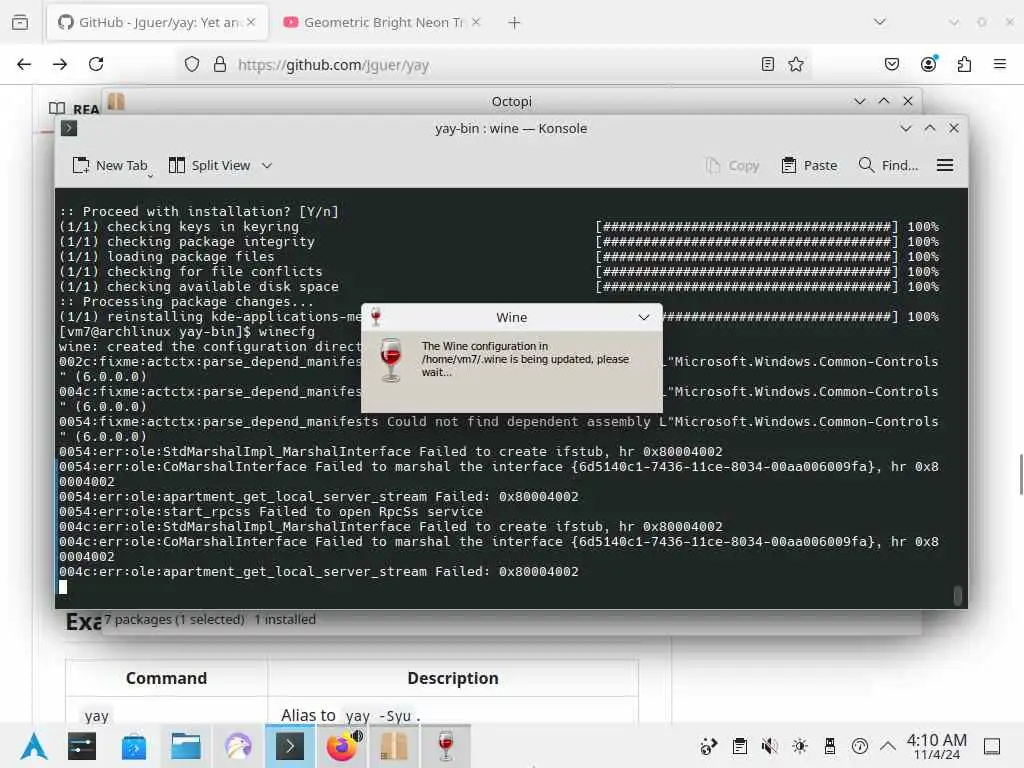The height and width of the screenshot is (768, 1024).
Task: Click the Octopi window icon
Action: (x=116, y=101)
